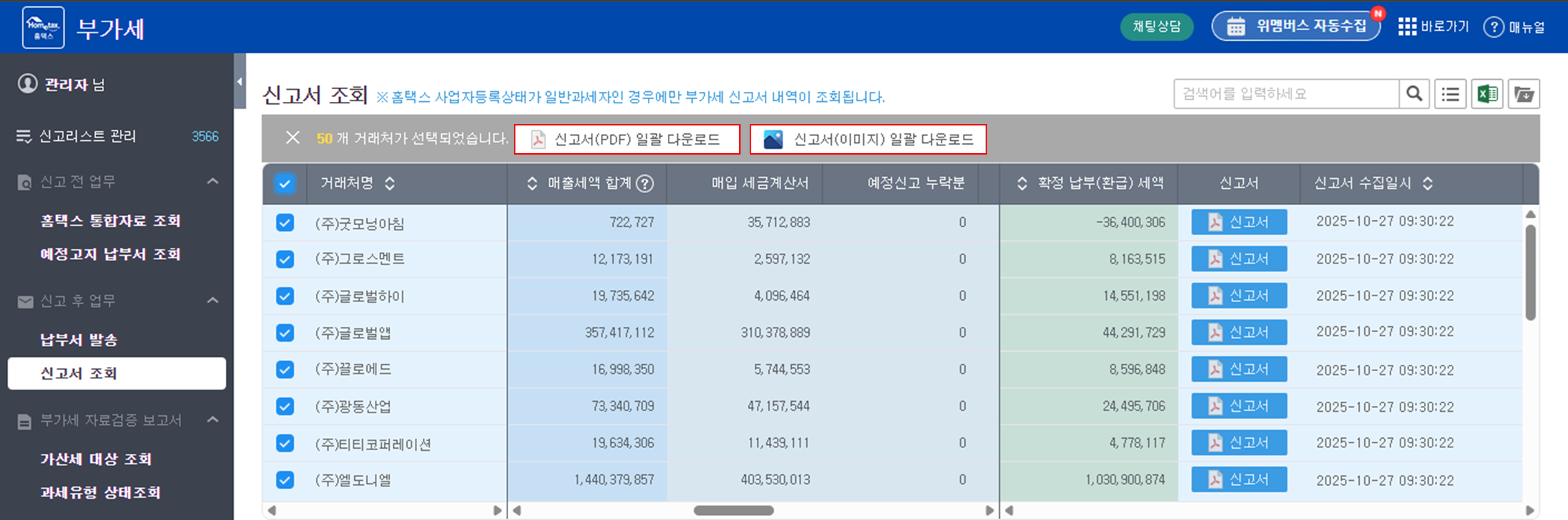1568x520 pixels.
Task: Download all 신고서(이미지) in bulk
Action: tap(868, 139)
